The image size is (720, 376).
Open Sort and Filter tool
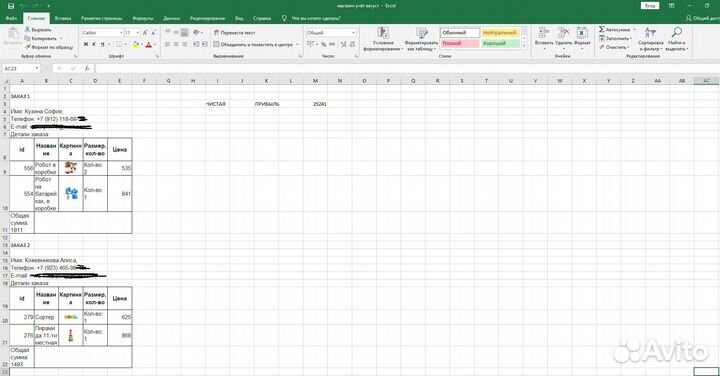tap(650, 39)
